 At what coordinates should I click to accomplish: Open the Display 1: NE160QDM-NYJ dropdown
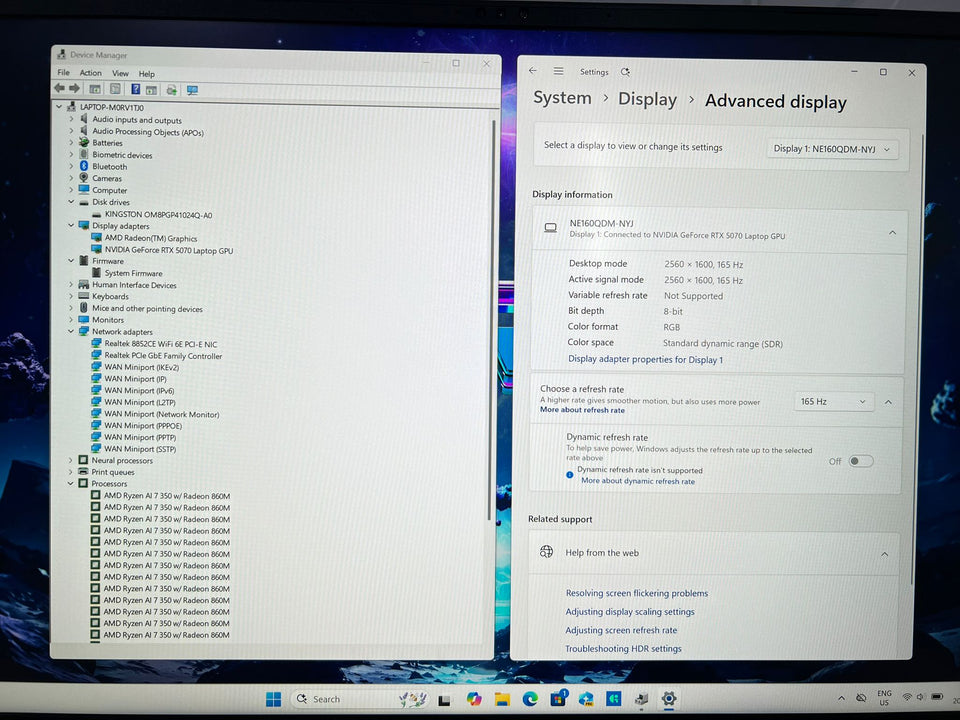[832, 149]
